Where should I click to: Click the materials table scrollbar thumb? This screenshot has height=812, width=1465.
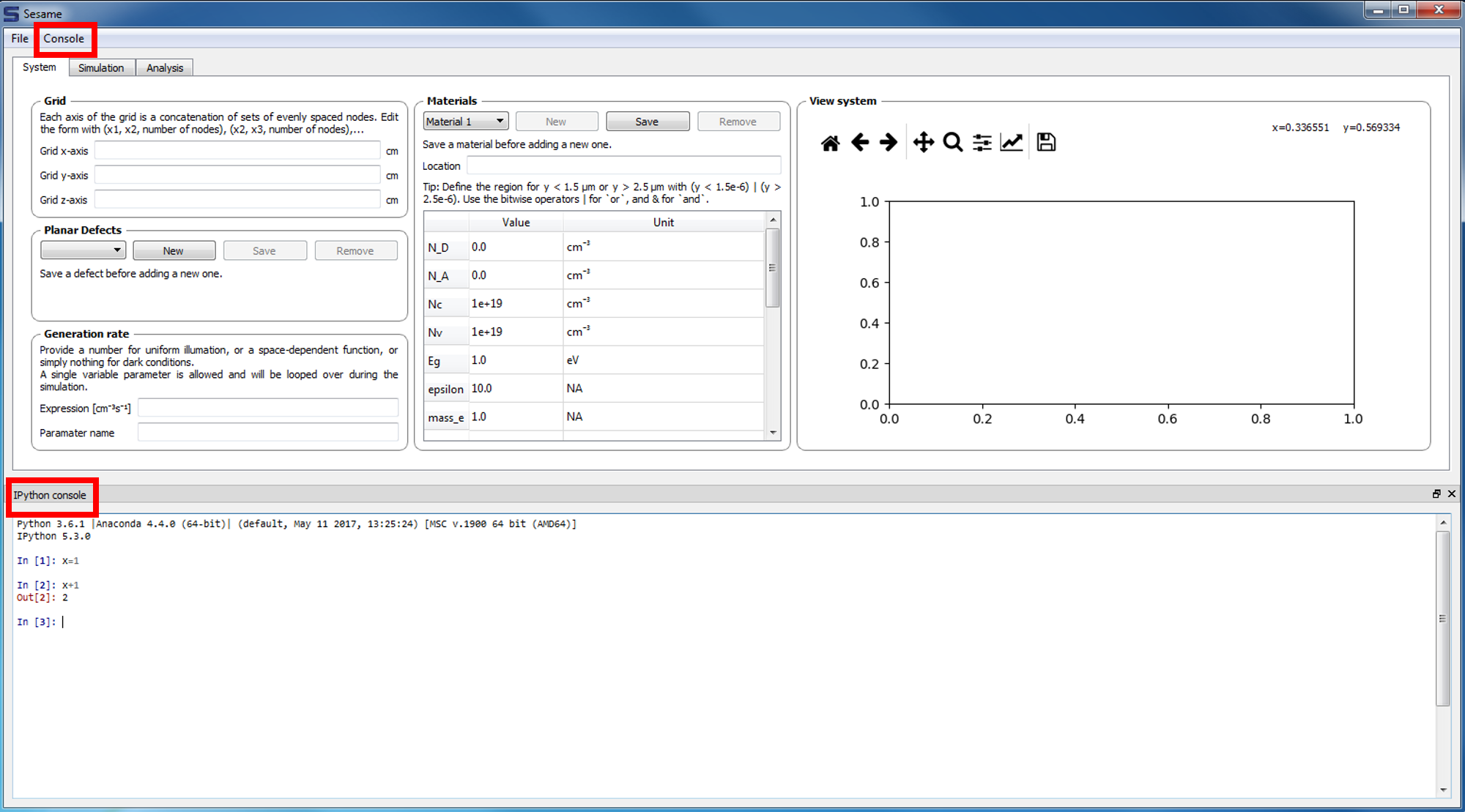point(773,268)
